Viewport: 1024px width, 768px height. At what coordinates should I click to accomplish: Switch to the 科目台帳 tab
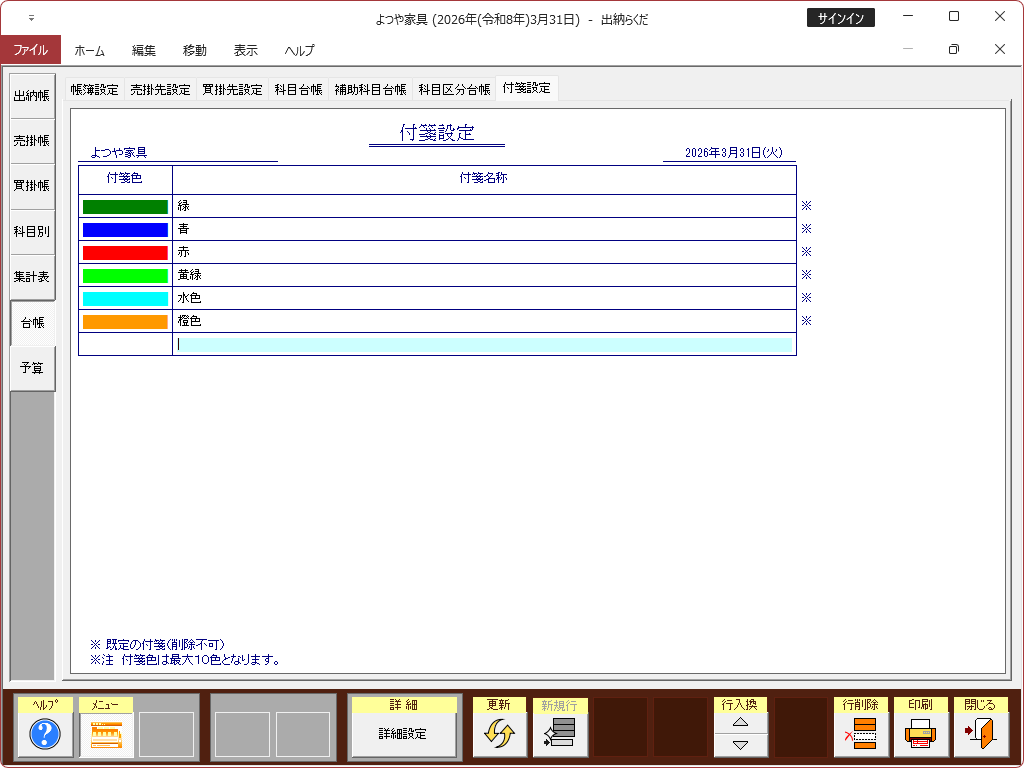click(298, 89)
